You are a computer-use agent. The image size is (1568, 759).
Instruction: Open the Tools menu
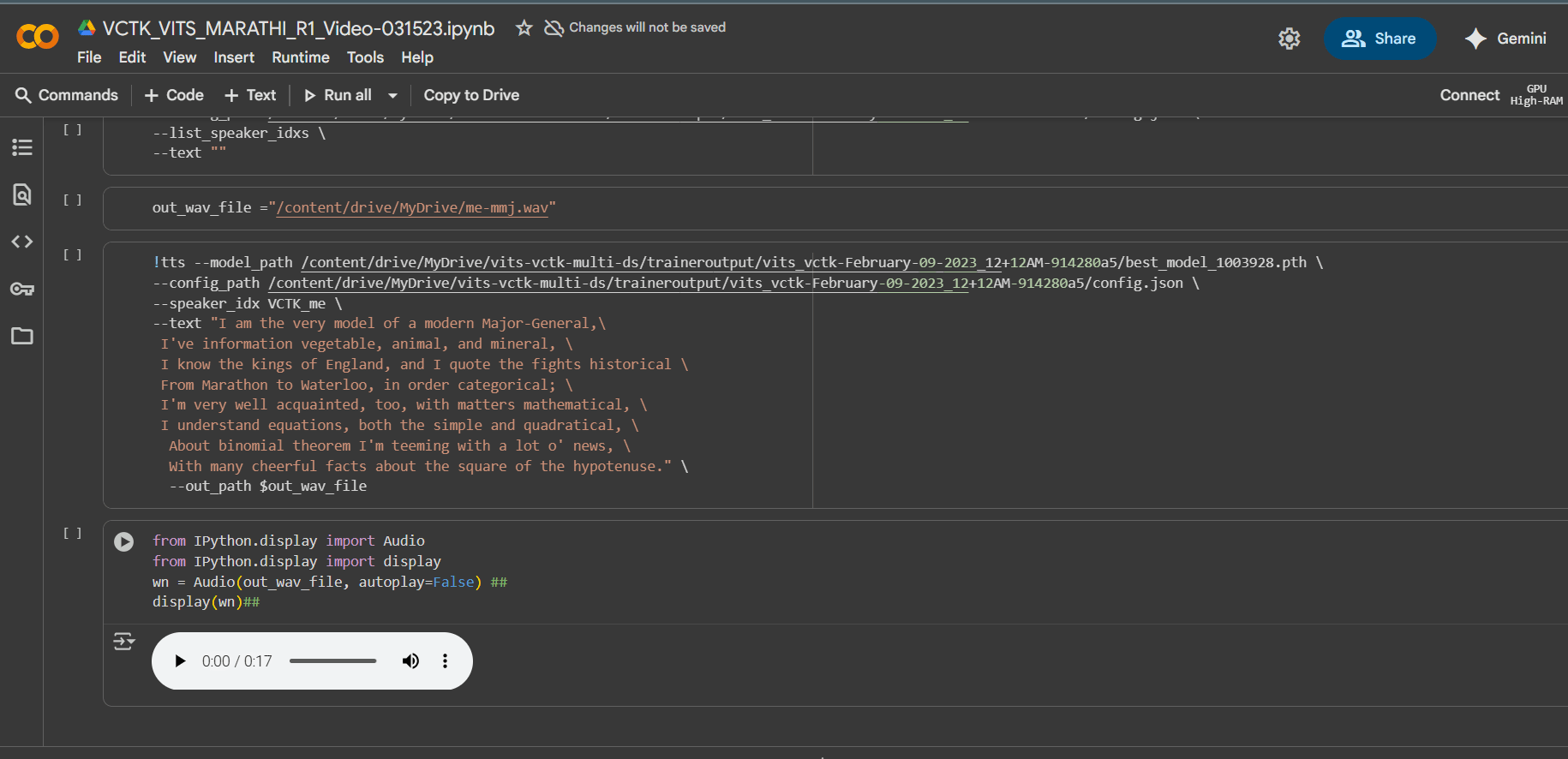click(x=365, y=57)
